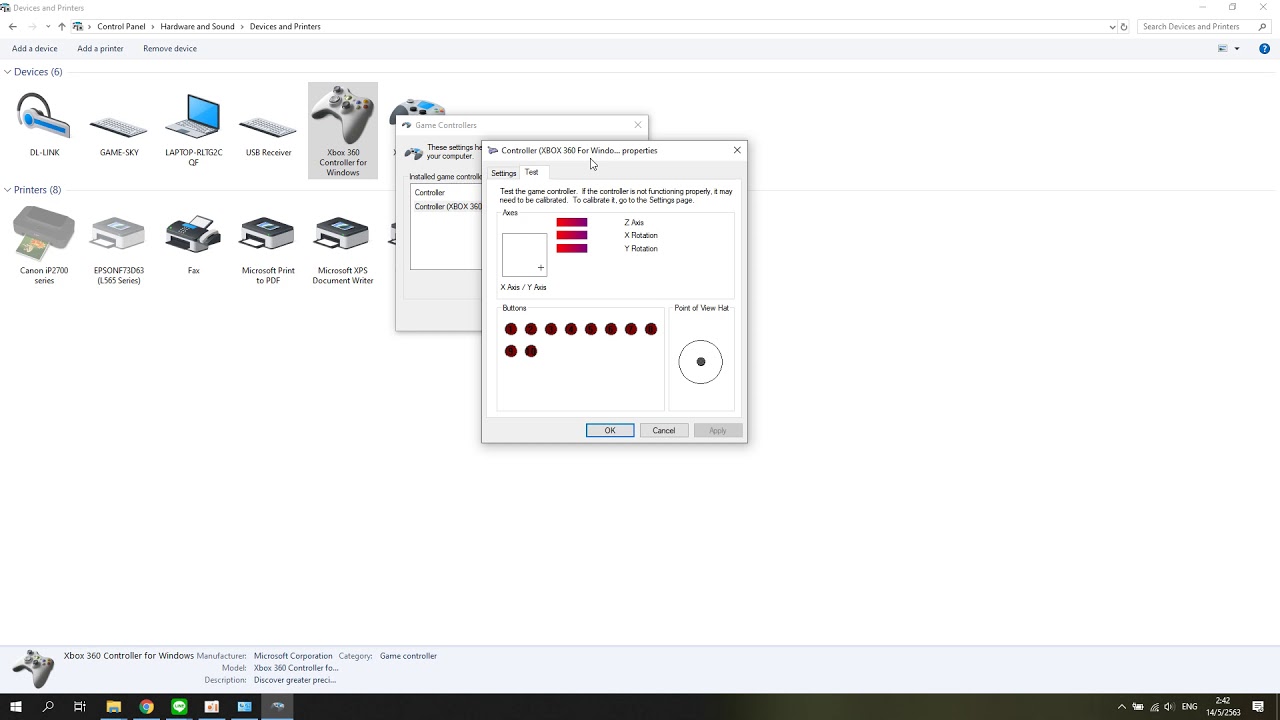The image size is (1280, 720).
Task: Click 'Microsoft Corporation' manufacturer text
Action: [293, 656]
